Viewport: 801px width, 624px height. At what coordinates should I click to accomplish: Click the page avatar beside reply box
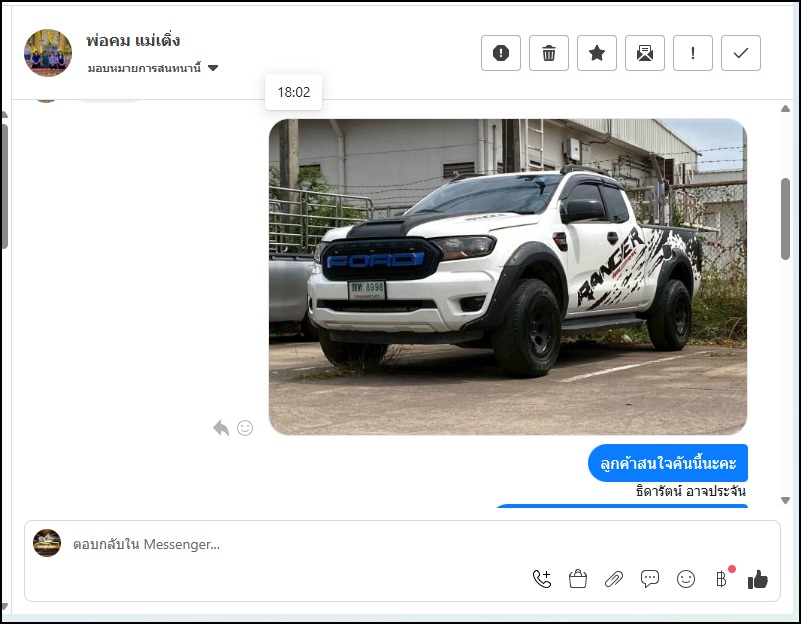(47, 543)
